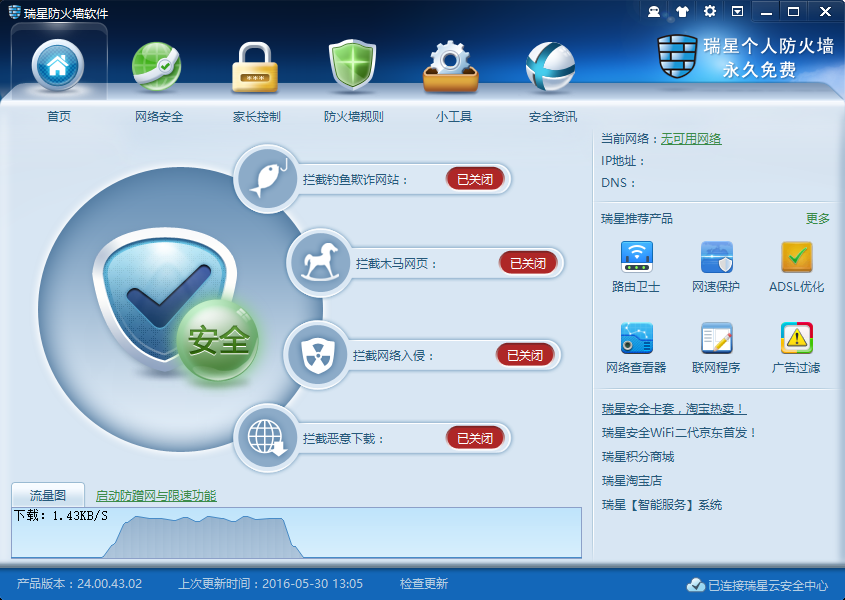This screenshot has width=845, height=600.
Task: Select the 流量图 tab
Action: click(48, 495)
